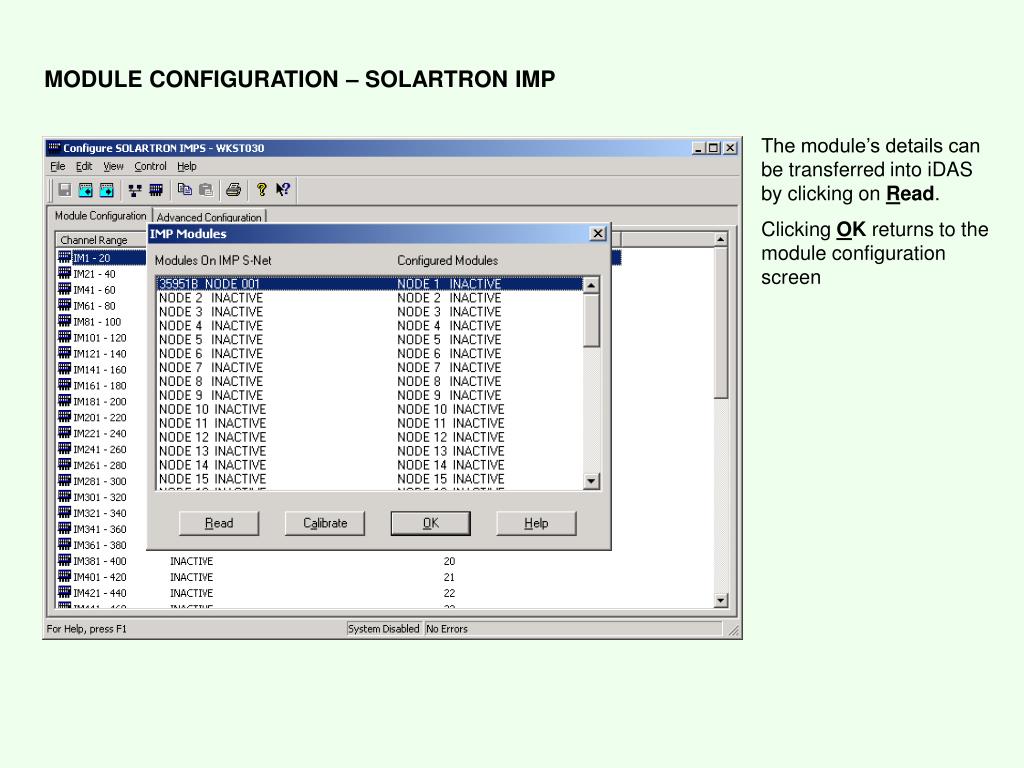
Task: Click the module icon beside IM121 - 140
Action: [65, 353]
